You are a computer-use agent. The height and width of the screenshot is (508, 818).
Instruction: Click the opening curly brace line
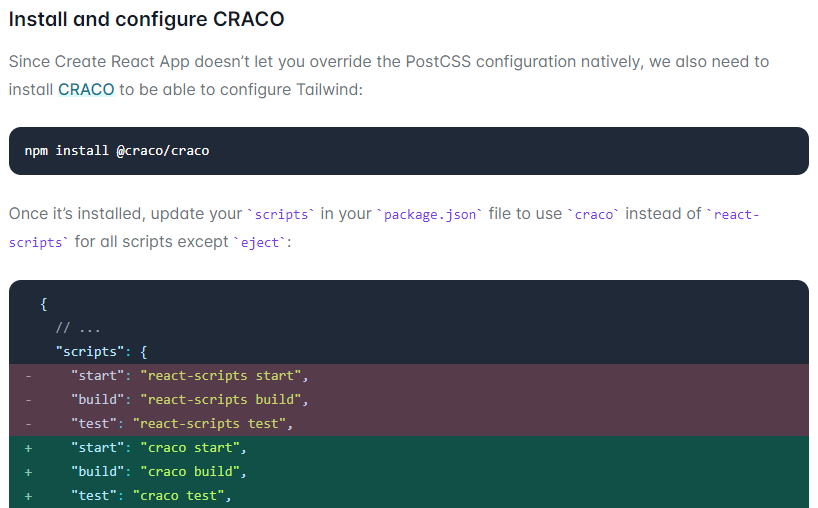(x=44, y=304)
